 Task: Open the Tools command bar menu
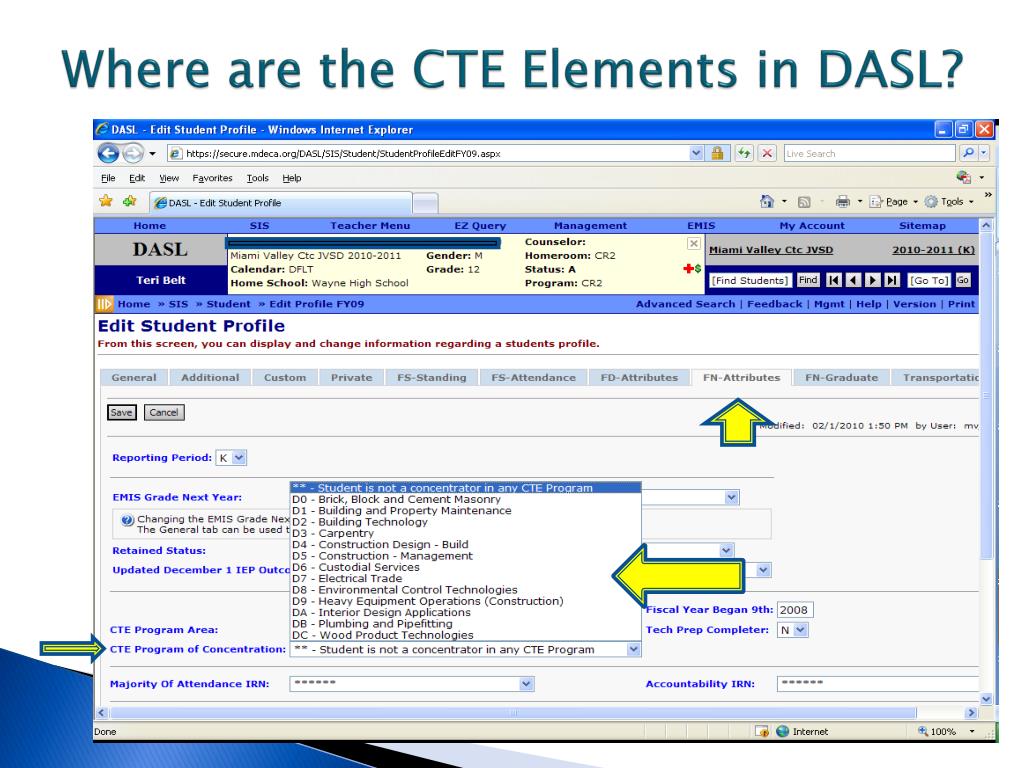coord(950,202)
